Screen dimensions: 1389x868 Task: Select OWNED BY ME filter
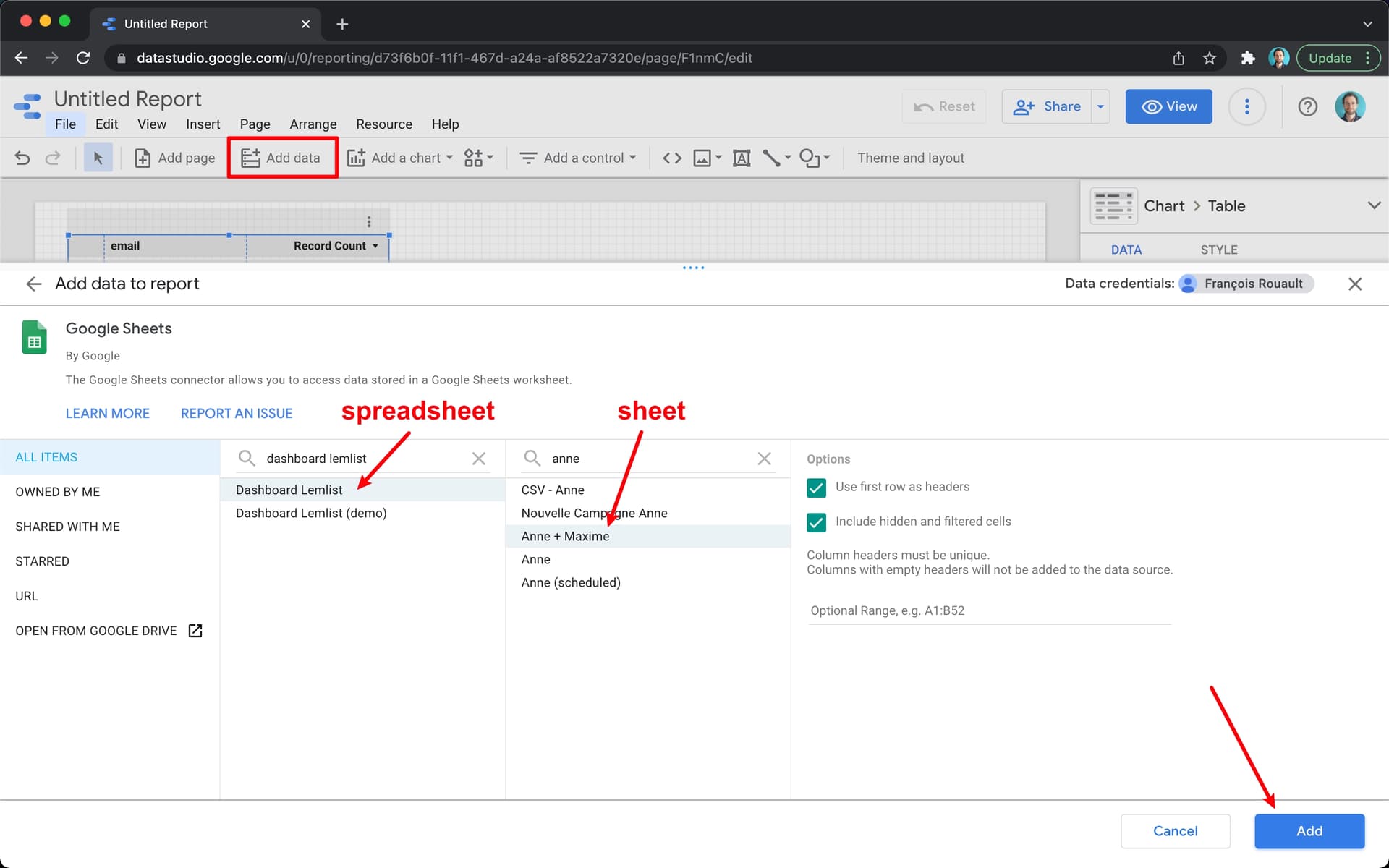[110, 492]
